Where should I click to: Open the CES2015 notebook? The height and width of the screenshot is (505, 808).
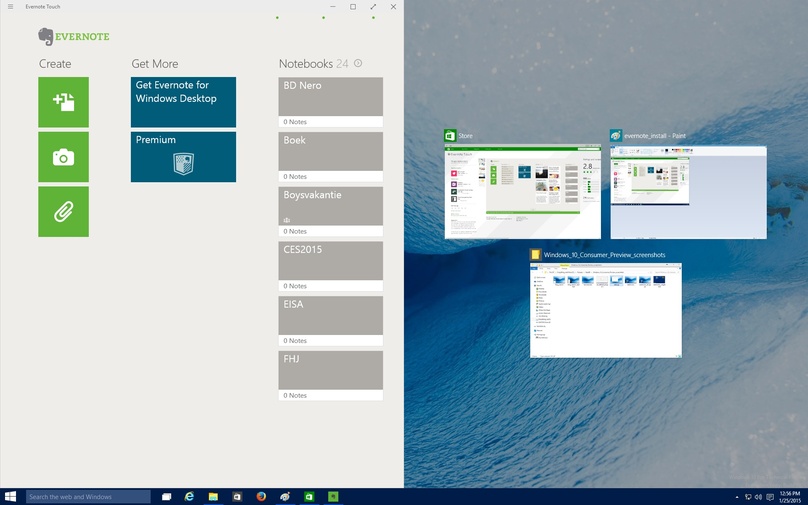tap(331, 266)
